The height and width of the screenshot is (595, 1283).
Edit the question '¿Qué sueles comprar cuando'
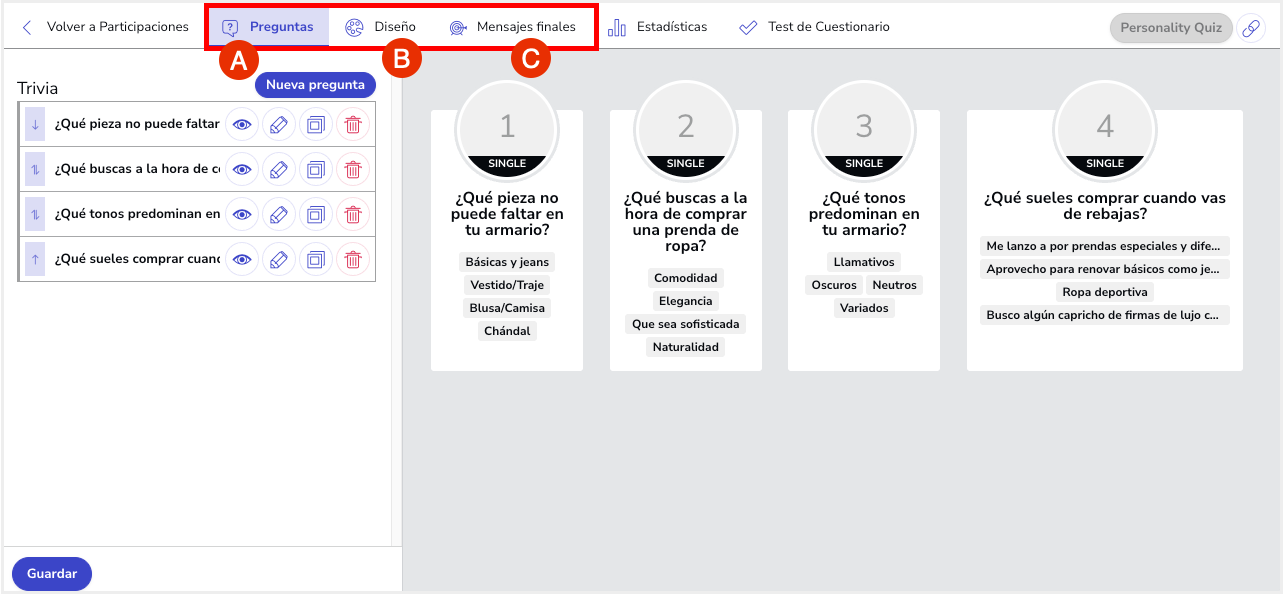pyautogui.click(x=279, y=259)
